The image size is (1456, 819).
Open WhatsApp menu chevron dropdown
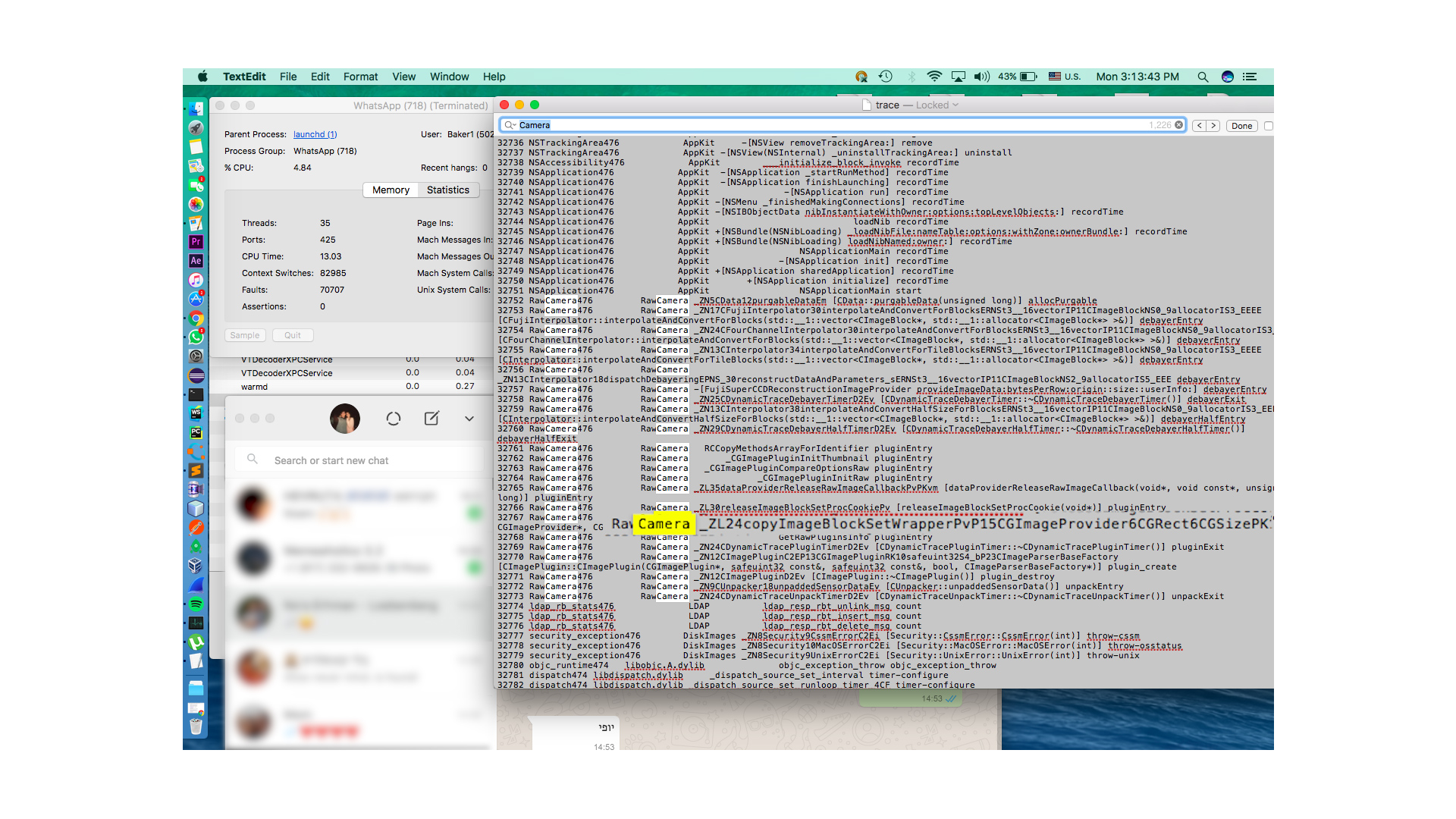click(469, 419)
